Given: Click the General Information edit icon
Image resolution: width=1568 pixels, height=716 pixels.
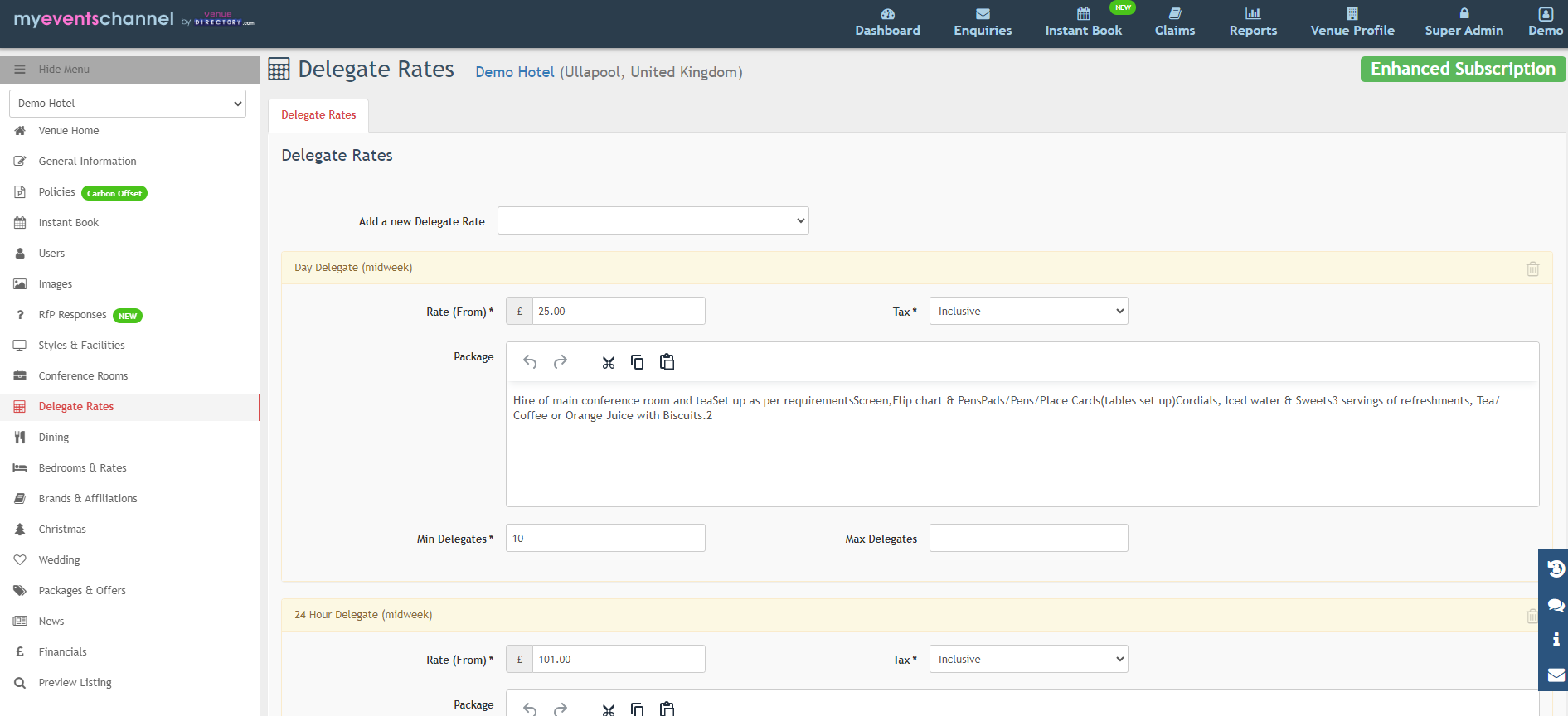Looking at the screenshot, I should (x=20, y=162).
